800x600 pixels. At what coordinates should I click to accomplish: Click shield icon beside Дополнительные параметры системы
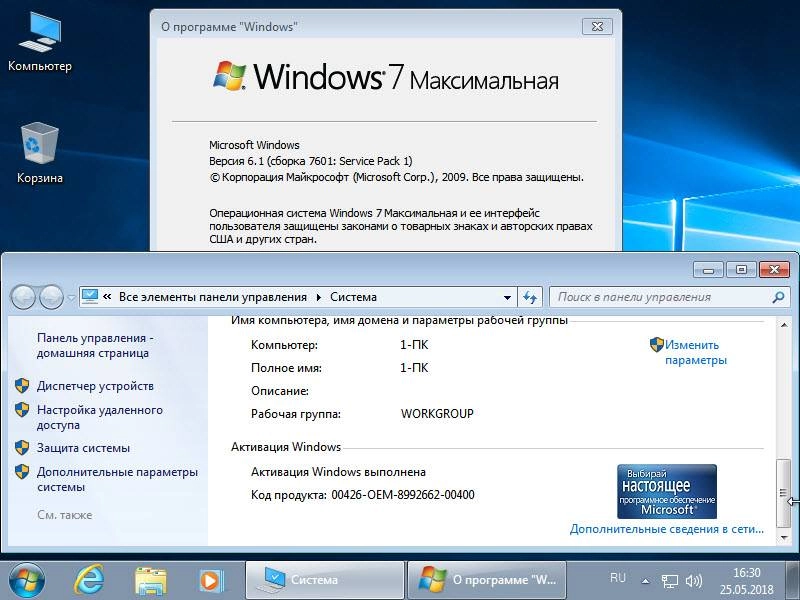(x=22, y=471)
